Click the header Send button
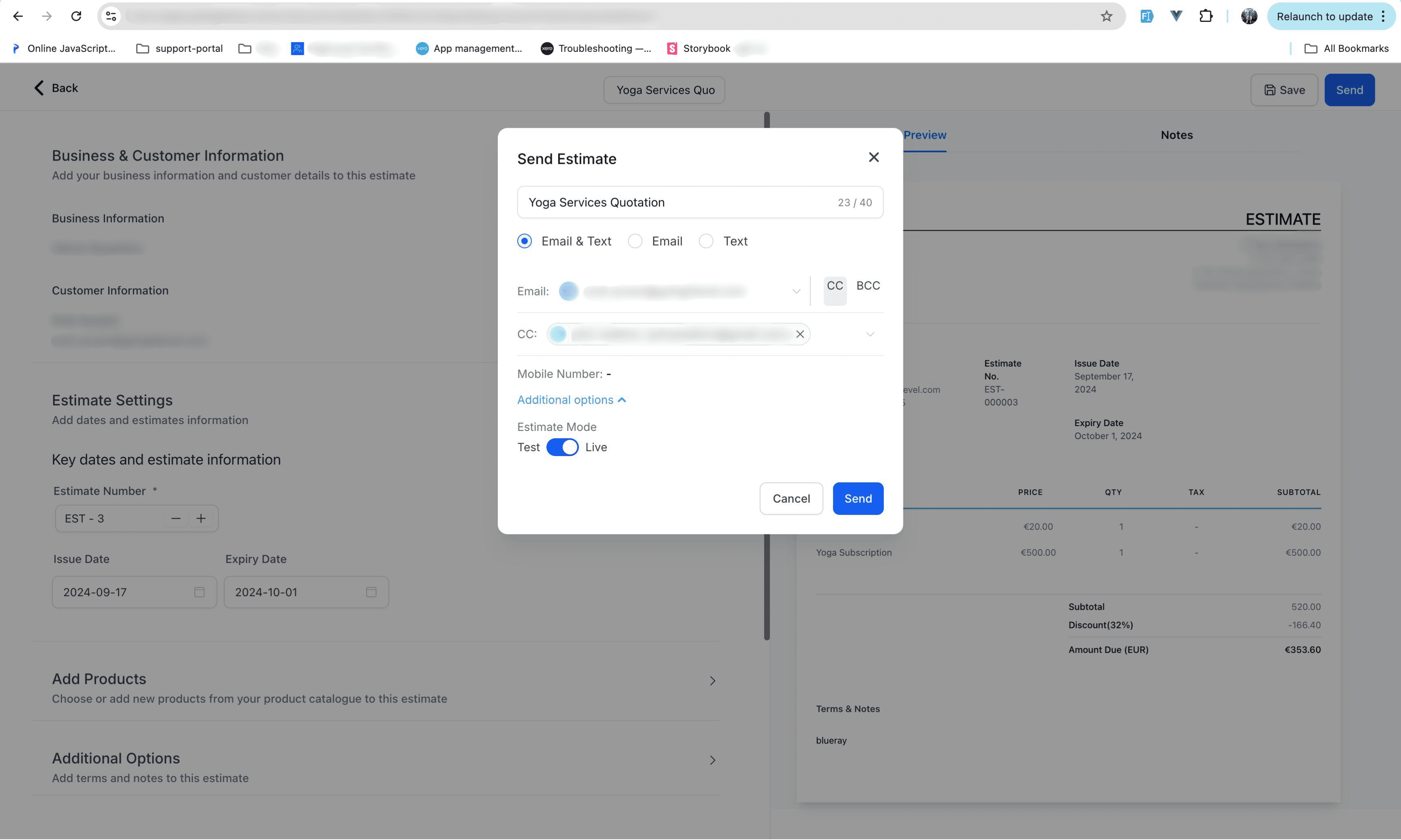 pyautogui.click(x=1349, y=90)
